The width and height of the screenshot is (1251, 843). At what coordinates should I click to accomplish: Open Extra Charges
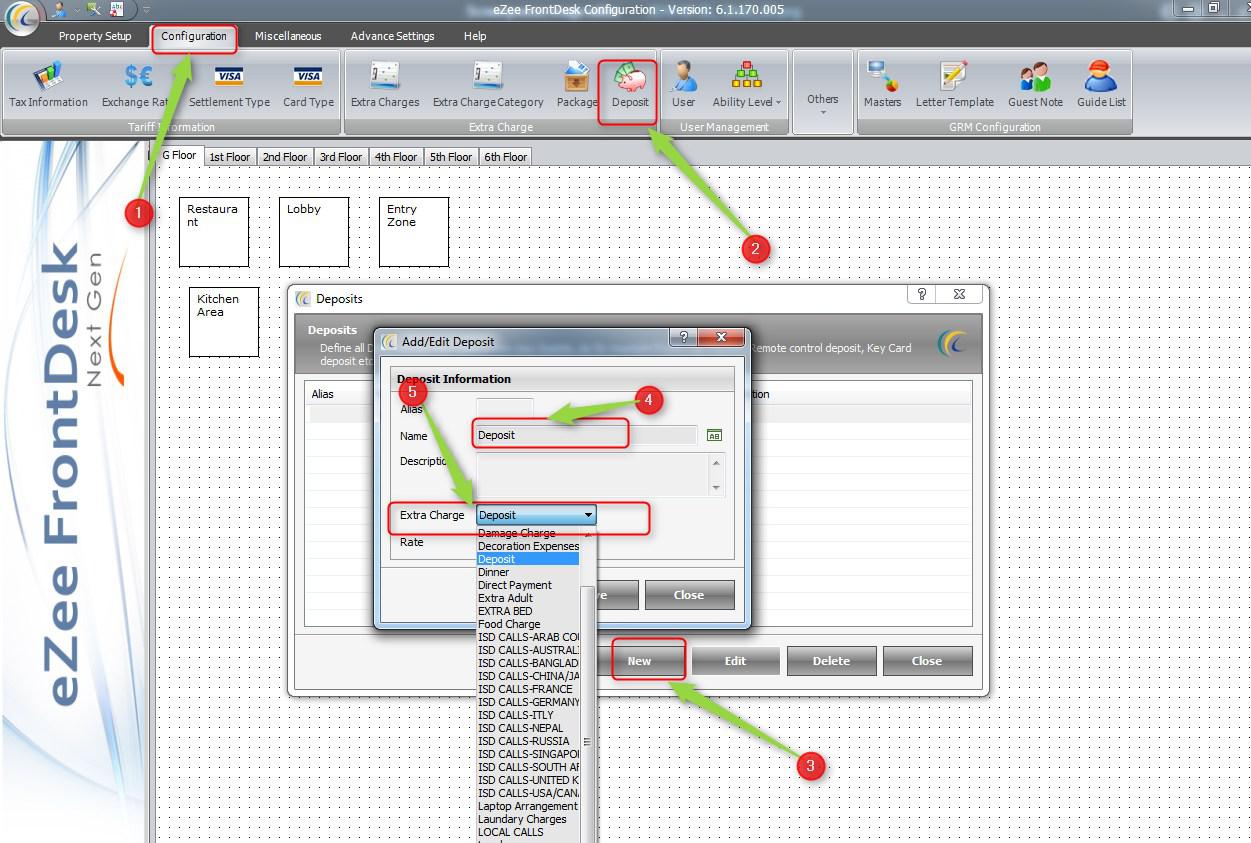coord(385,85)
